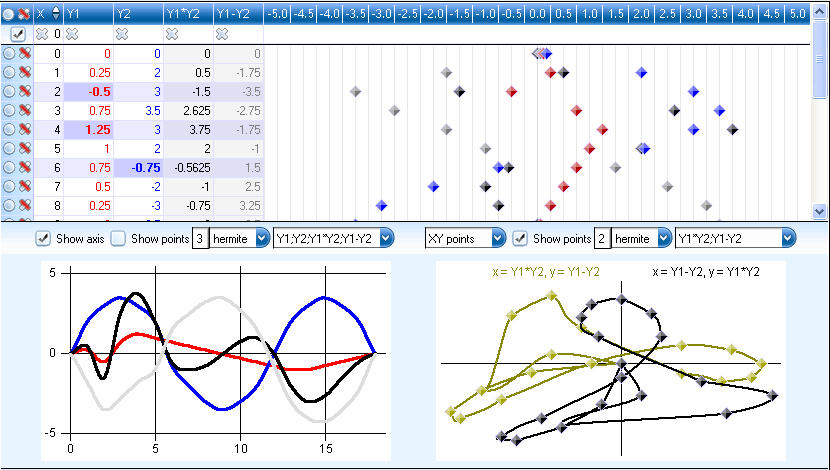The height and width of the screenshot is (470, 830).
Task: Click legend label x = Y1-Y2, y = Y1*Y2
Action: pos(706,272)
